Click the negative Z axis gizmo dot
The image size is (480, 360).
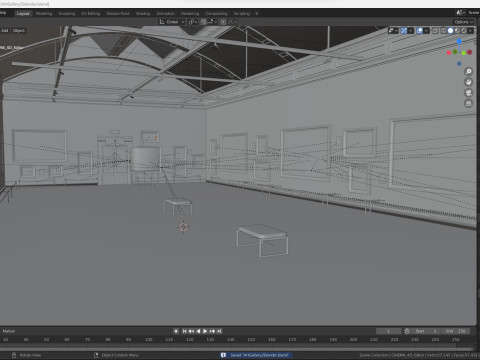click(x=459, y=63)
